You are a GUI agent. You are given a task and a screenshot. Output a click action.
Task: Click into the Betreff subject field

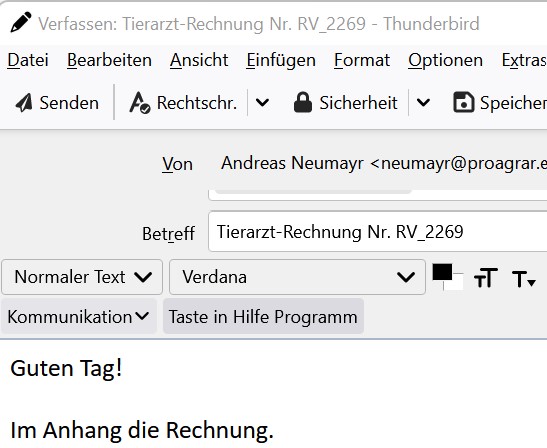[x=378, y=231]
